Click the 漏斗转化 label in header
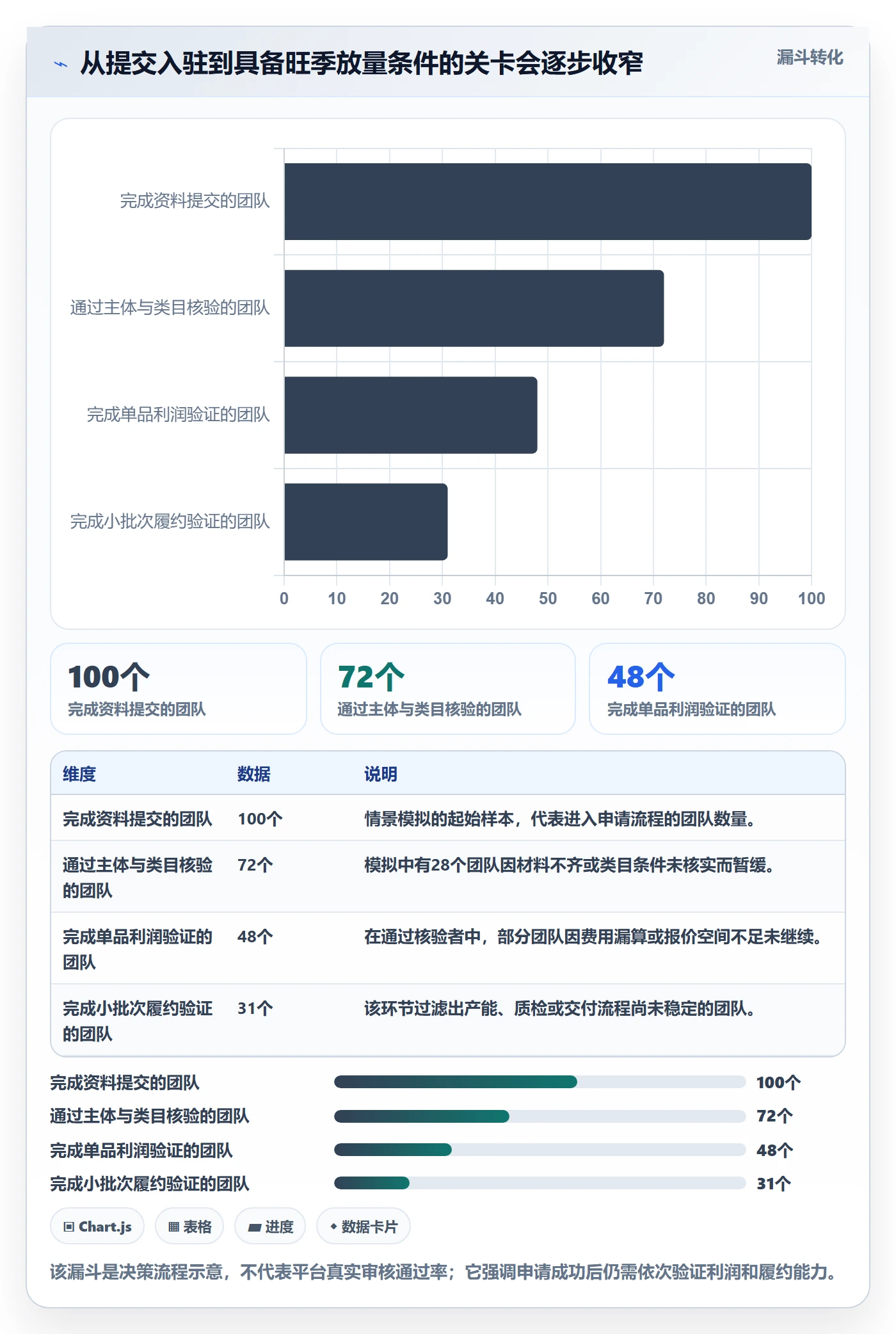This screenshot has width=896, height=1334. click(810, 58)
